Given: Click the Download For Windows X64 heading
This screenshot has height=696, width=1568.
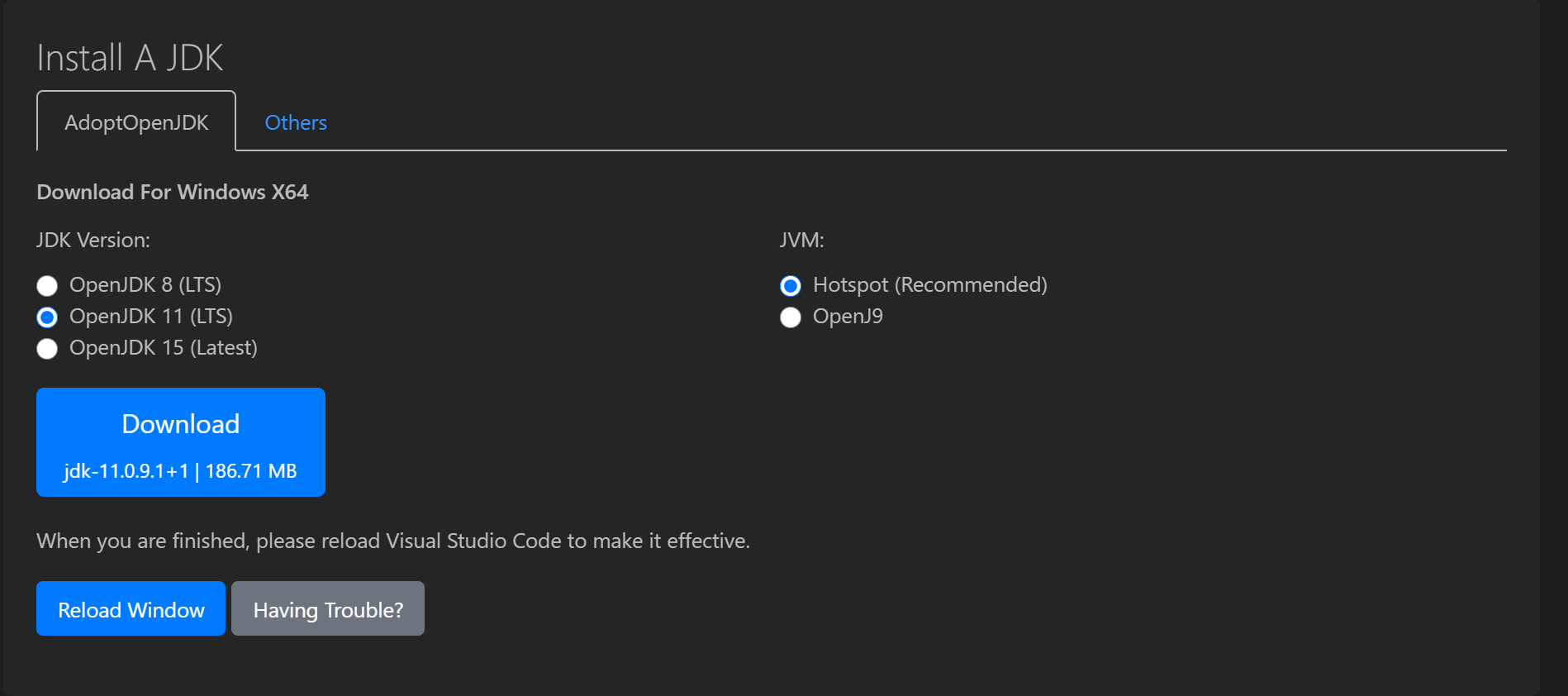Looking at the screenshot, I should point(173,192).
